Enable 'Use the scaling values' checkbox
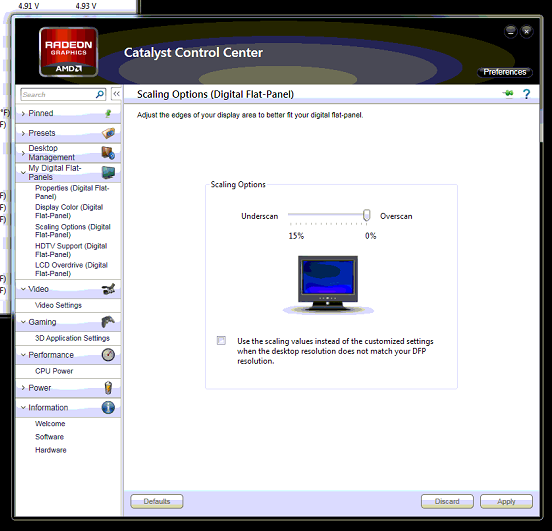This screenshot has width=552, height=531. click(x=221, y=341)
